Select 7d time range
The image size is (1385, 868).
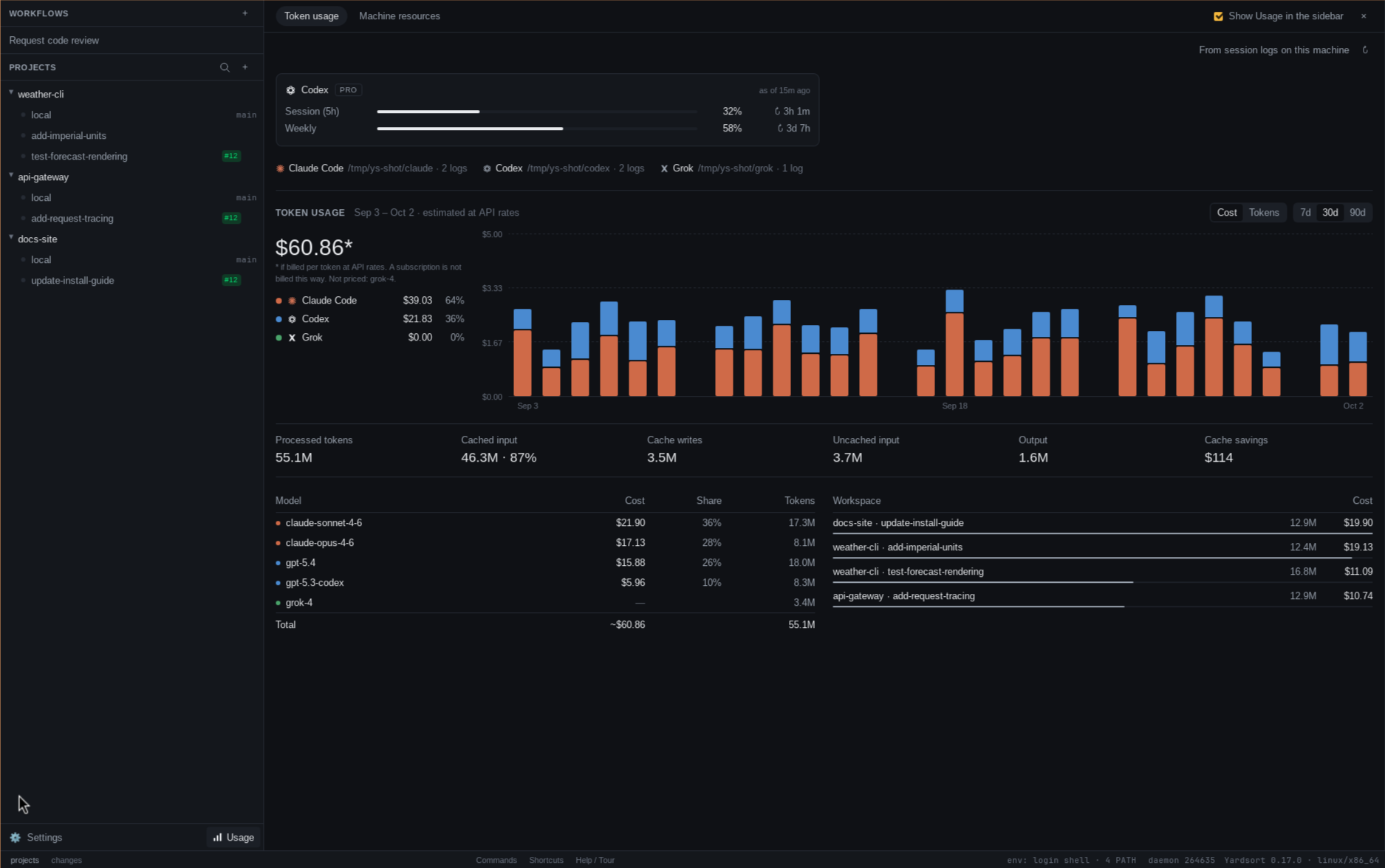1305,213
